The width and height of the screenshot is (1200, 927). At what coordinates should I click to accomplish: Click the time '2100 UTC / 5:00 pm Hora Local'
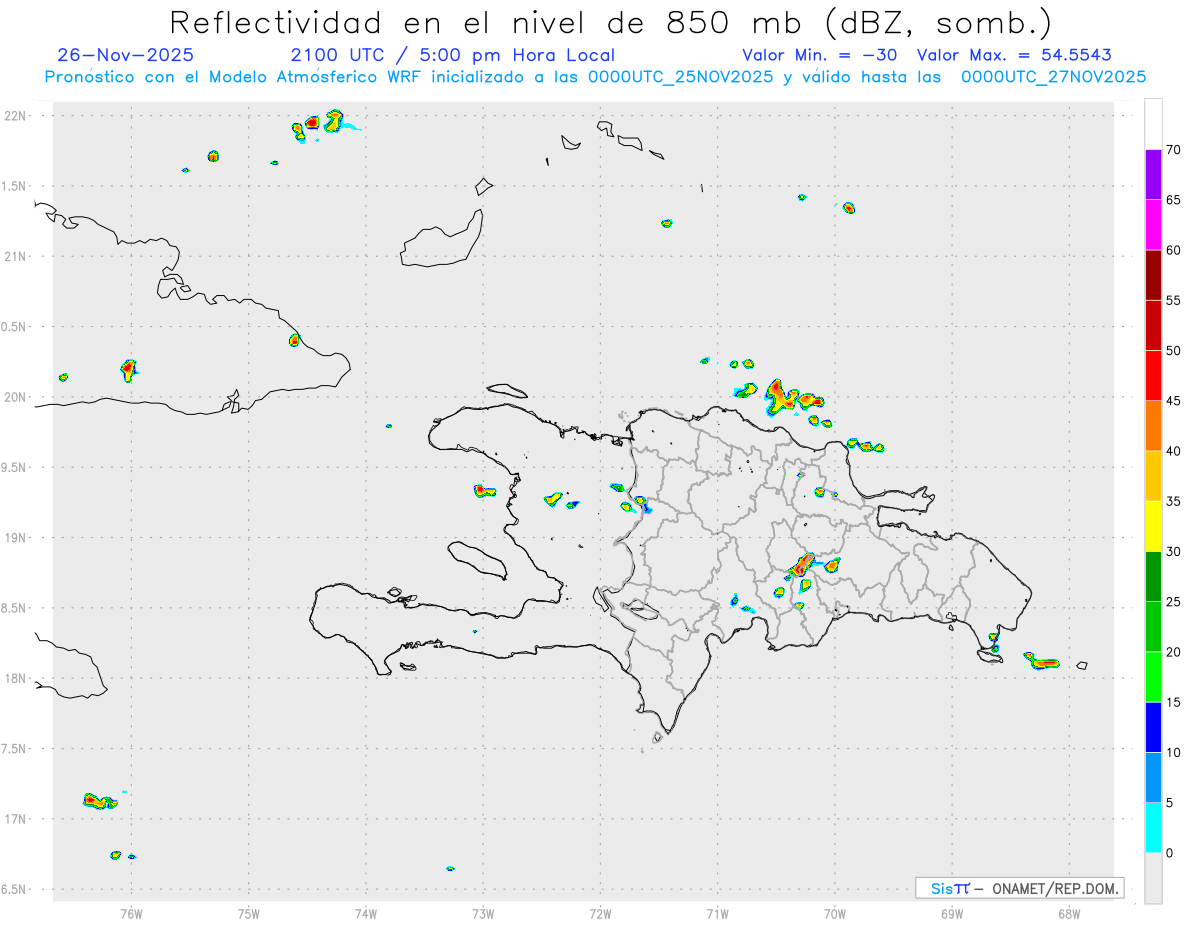click(452, 55)
